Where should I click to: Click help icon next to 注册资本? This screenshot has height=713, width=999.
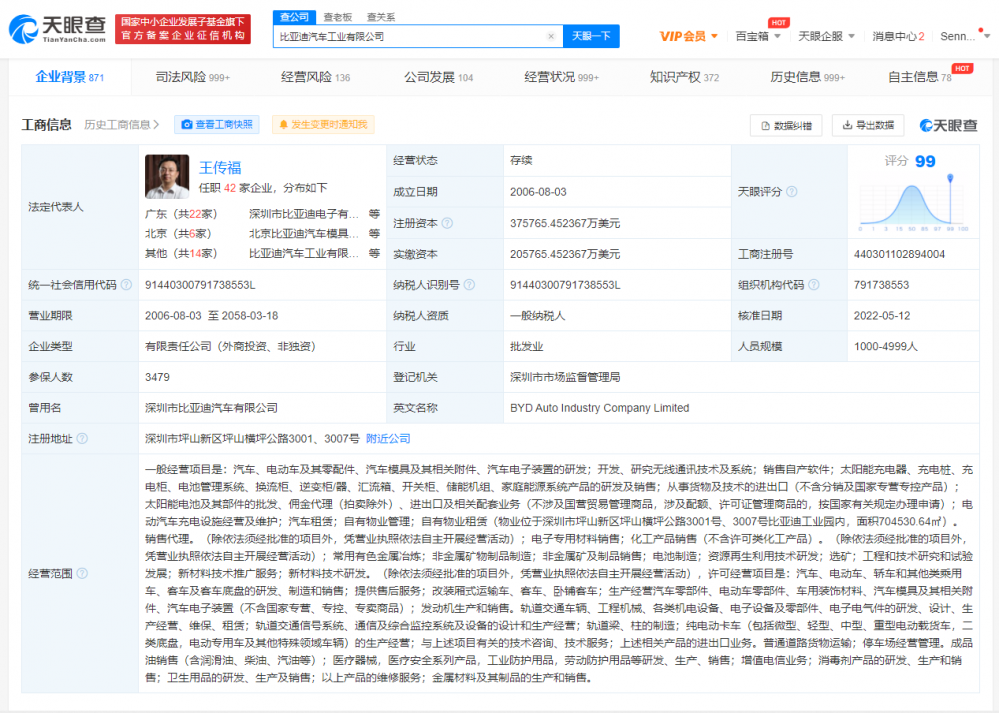pos(447,223)
